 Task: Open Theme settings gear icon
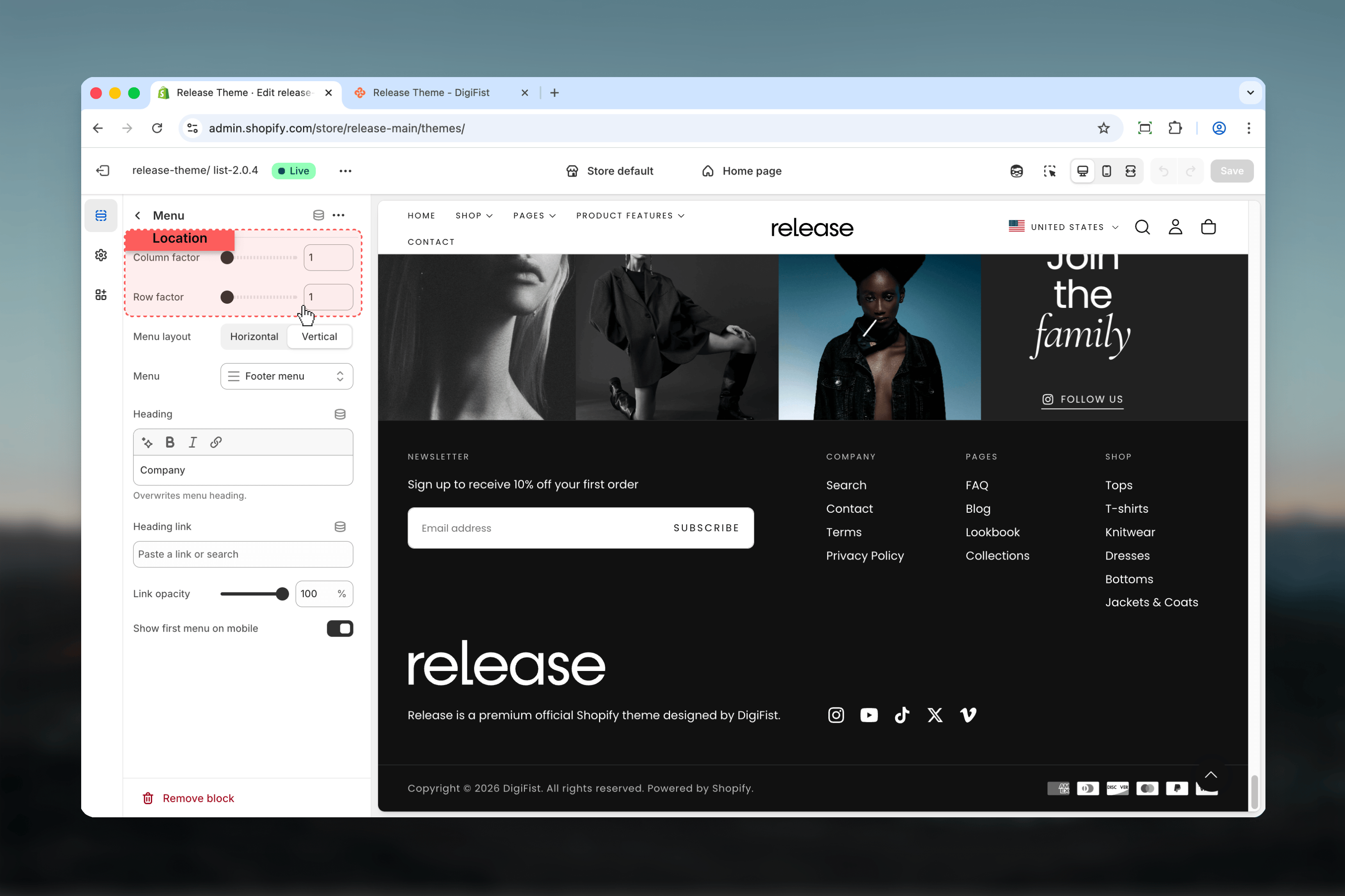(101, 255)
